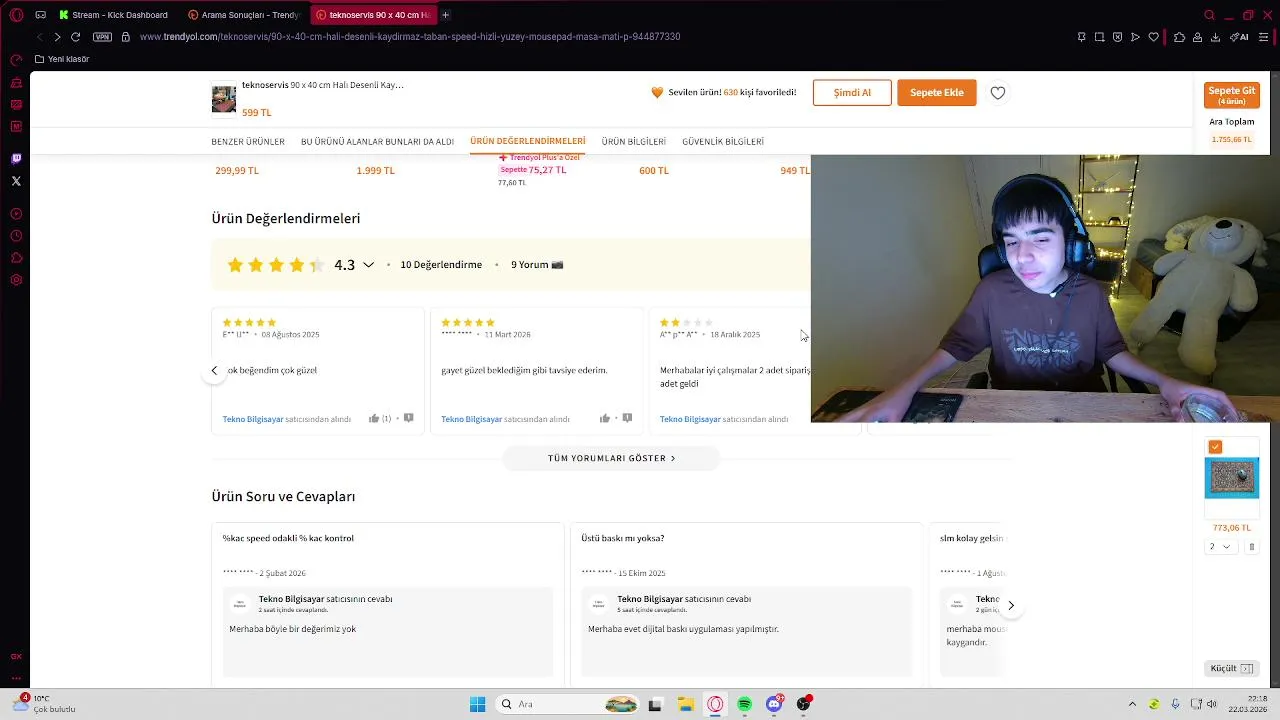The image size is (1280, 720).
Task: Open Tekno Bilgisayar seller link in second review
Action: click(471, 419)
